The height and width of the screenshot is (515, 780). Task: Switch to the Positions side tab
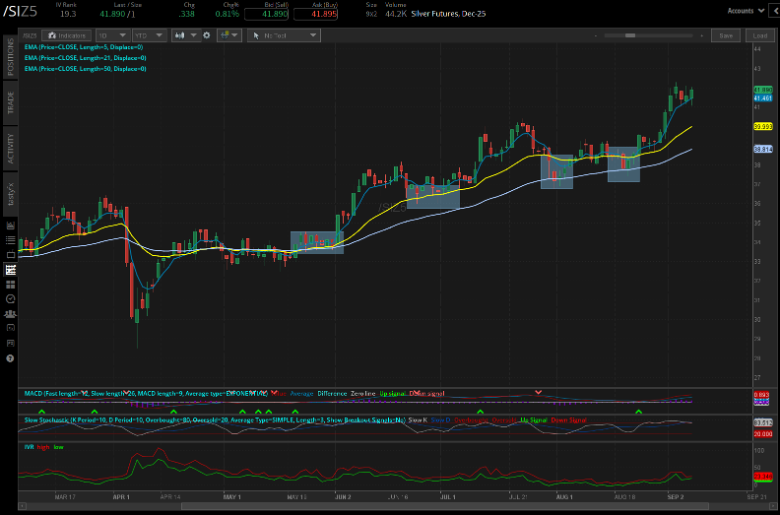(10, 59)
